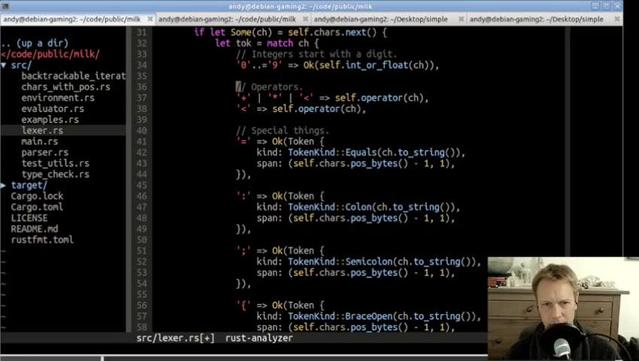Image resolution: width=639 pixels, height=361 pixels.
Task: Go up a directory via '.. (up a dir)'
Action: pyautogui.click(x=34, y=43)
